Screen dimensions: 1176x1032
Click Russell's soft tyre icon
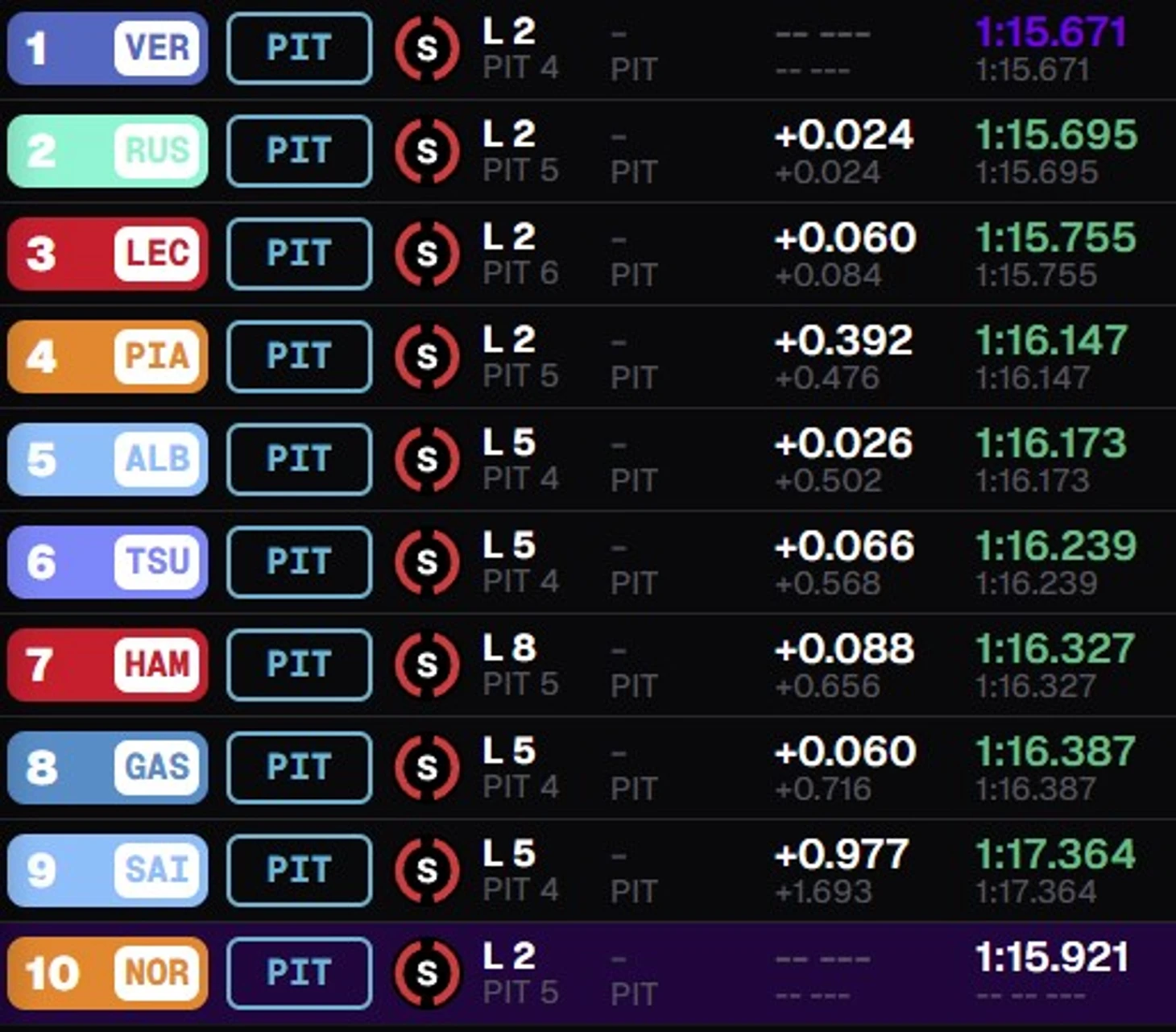pyautogui.click(x=427, y=151)
